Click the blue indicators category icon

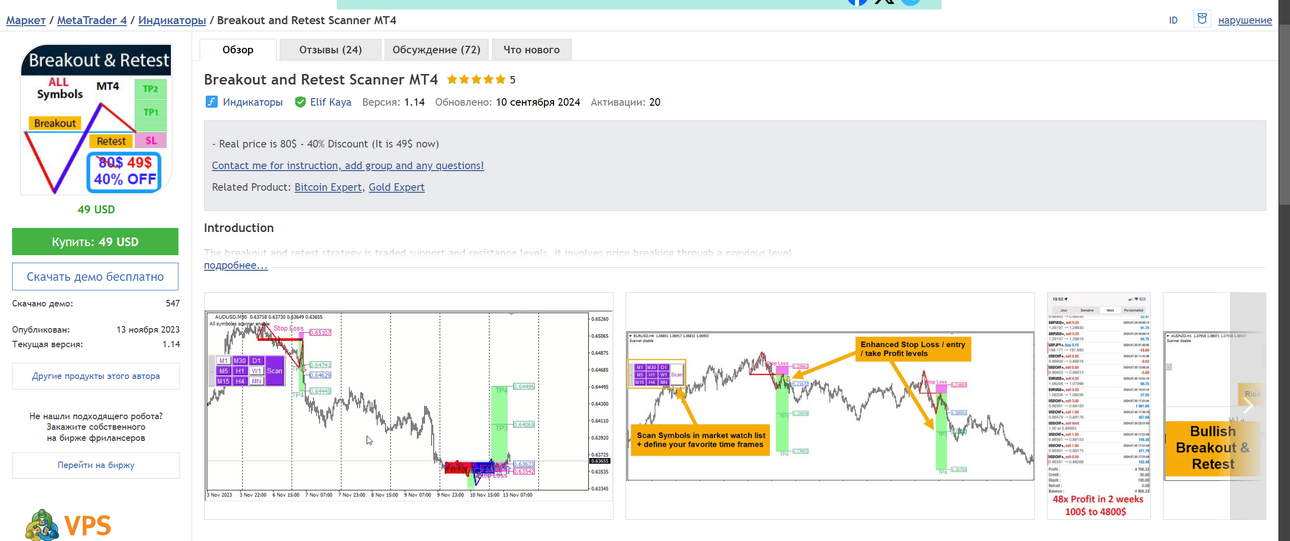[x=212, y=102]
